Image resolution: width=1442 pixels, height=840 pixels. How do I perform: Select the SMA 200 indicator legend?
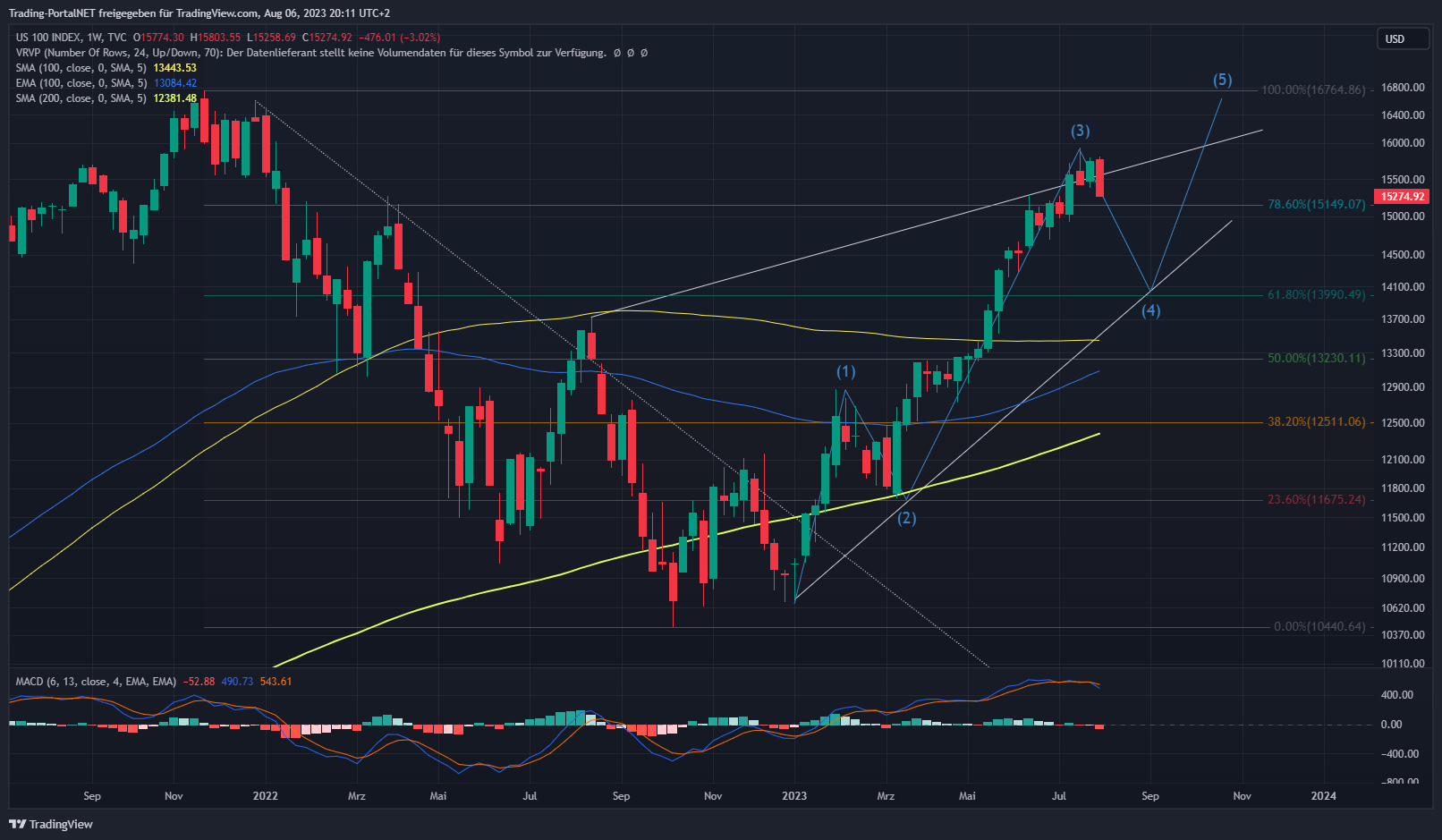pyautogui.click(x=81, y=98)
